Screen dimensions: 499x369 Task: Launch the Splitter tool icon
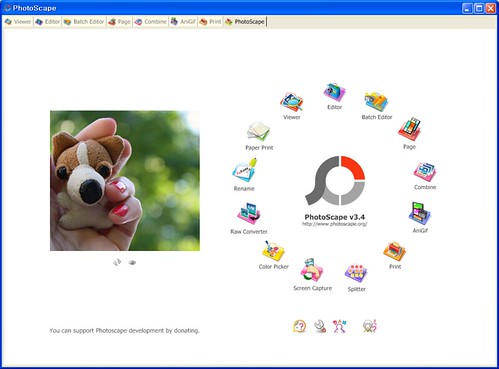pos(356,273)
